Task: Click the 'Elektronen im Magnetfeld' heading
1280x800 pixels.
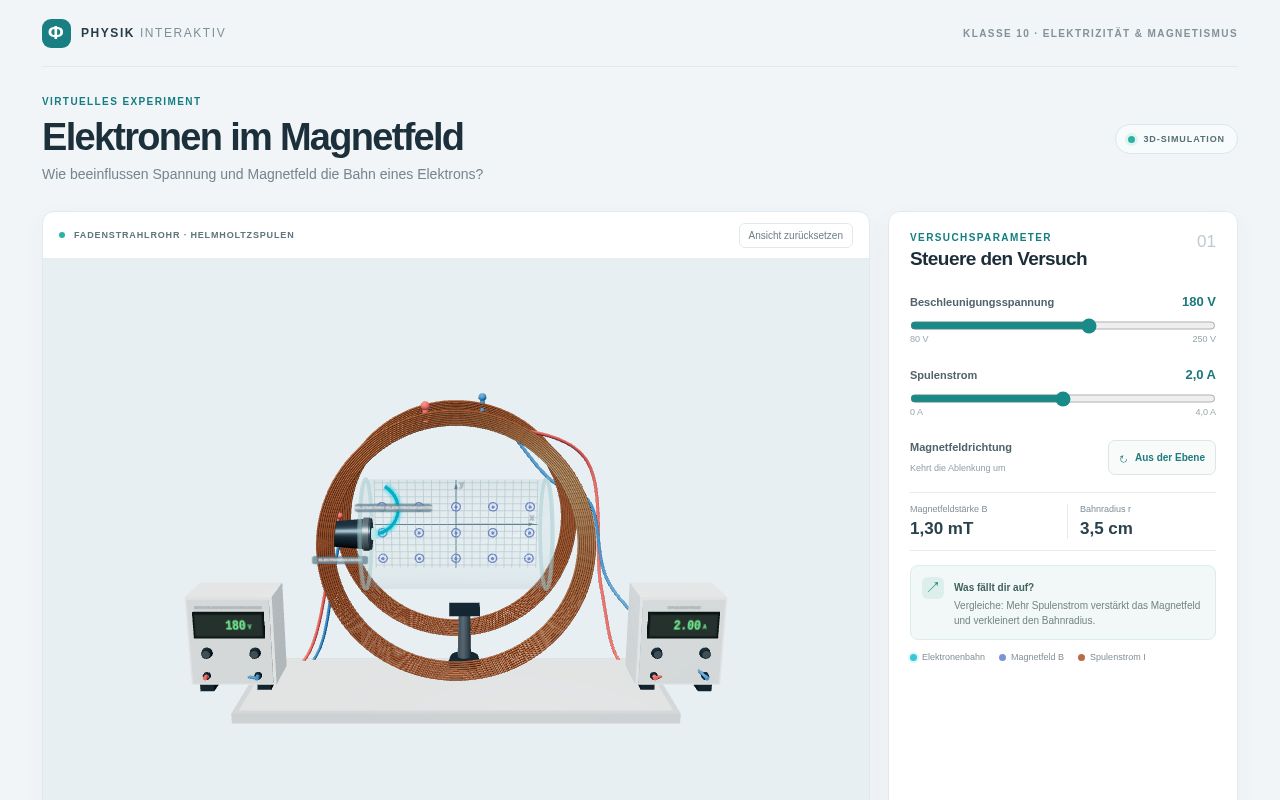Action: click(252, 137)
